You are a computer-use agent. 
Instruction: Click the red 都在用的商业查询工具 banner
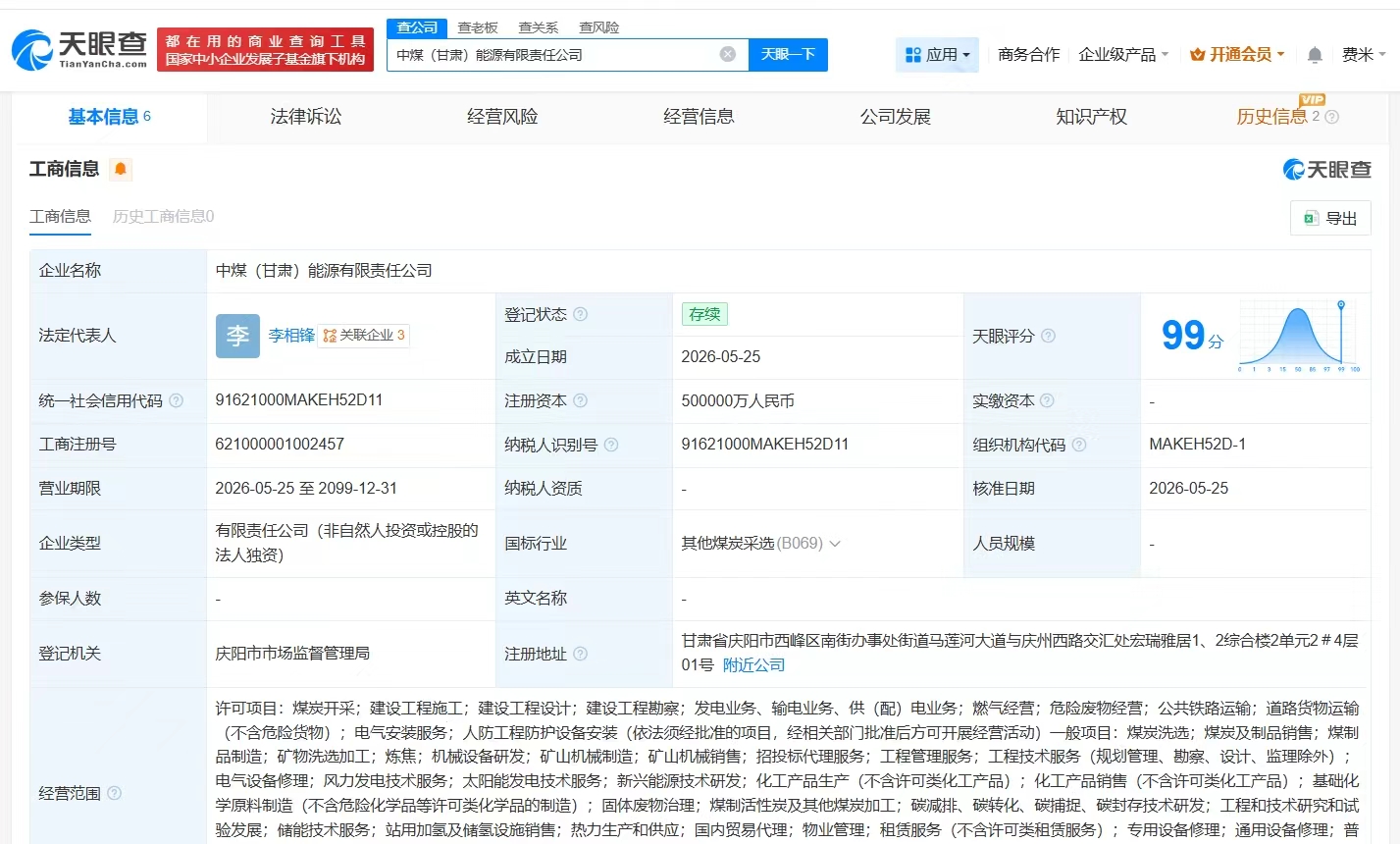click(x=265, y=50)
